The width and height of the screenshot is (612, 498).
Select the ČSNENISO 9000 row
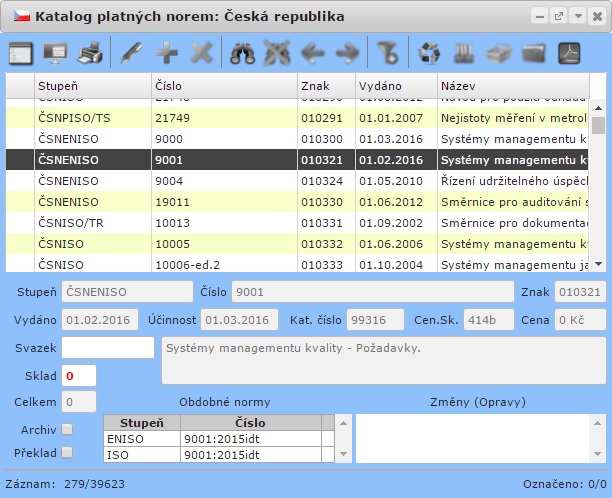point(297,139)
